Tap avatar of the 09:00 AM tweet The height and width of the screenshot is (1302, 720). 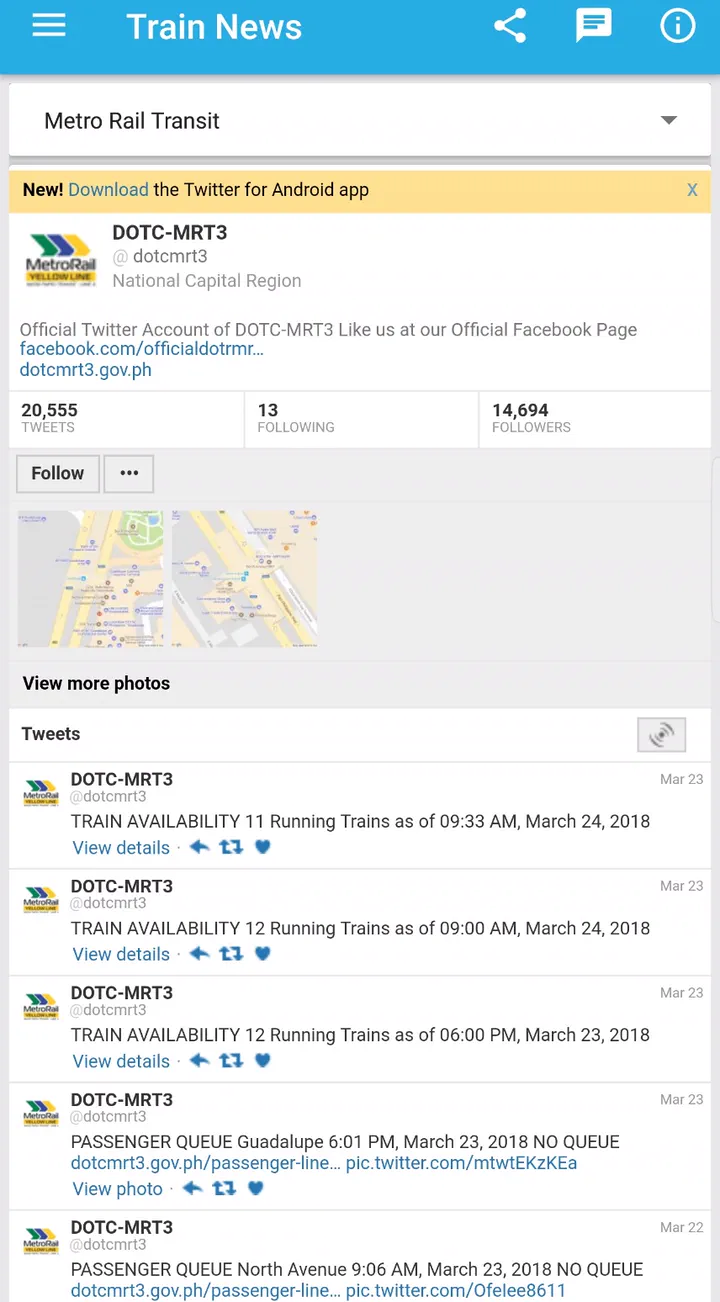41,901
